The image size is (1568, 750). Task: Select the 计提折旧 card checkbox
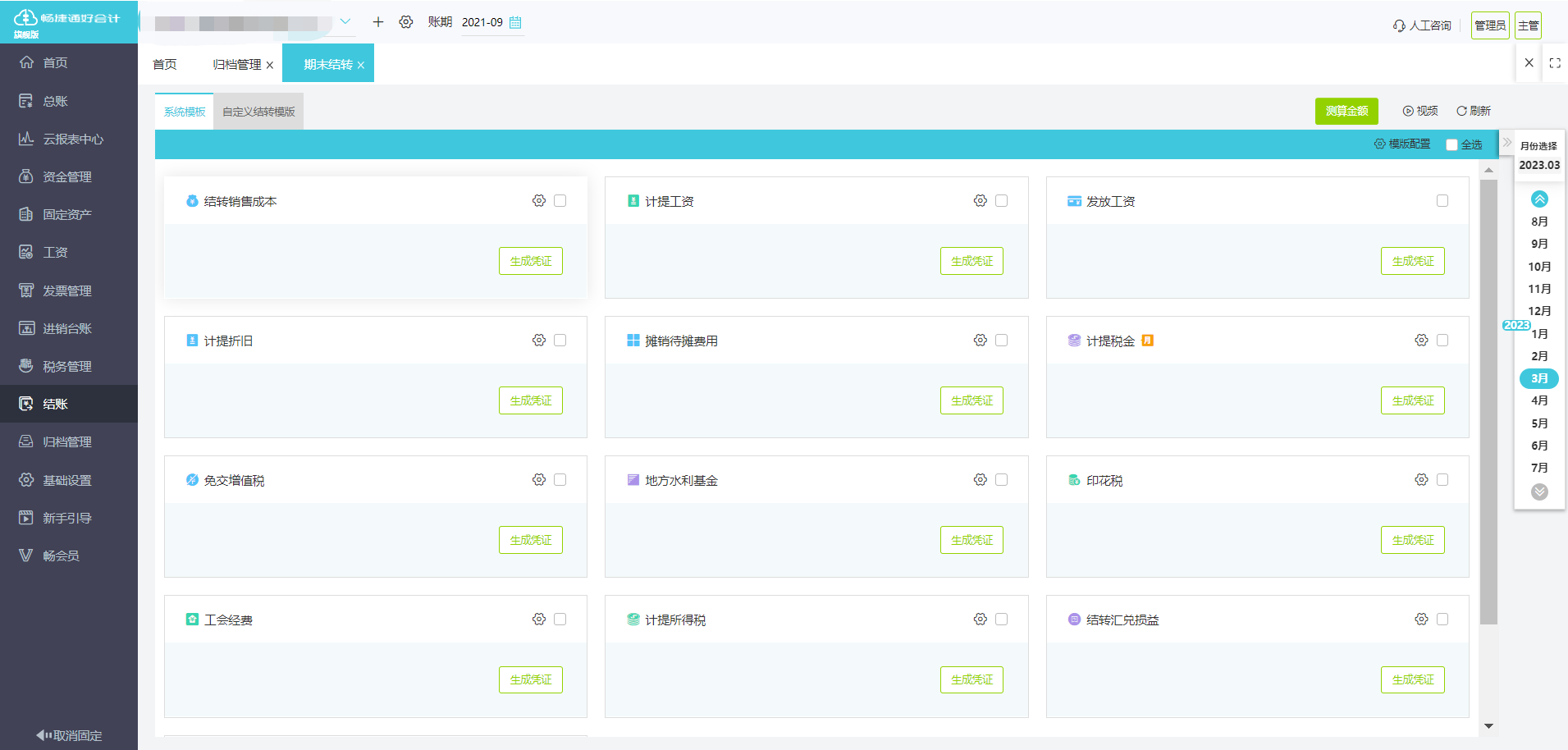pos(560,341)
